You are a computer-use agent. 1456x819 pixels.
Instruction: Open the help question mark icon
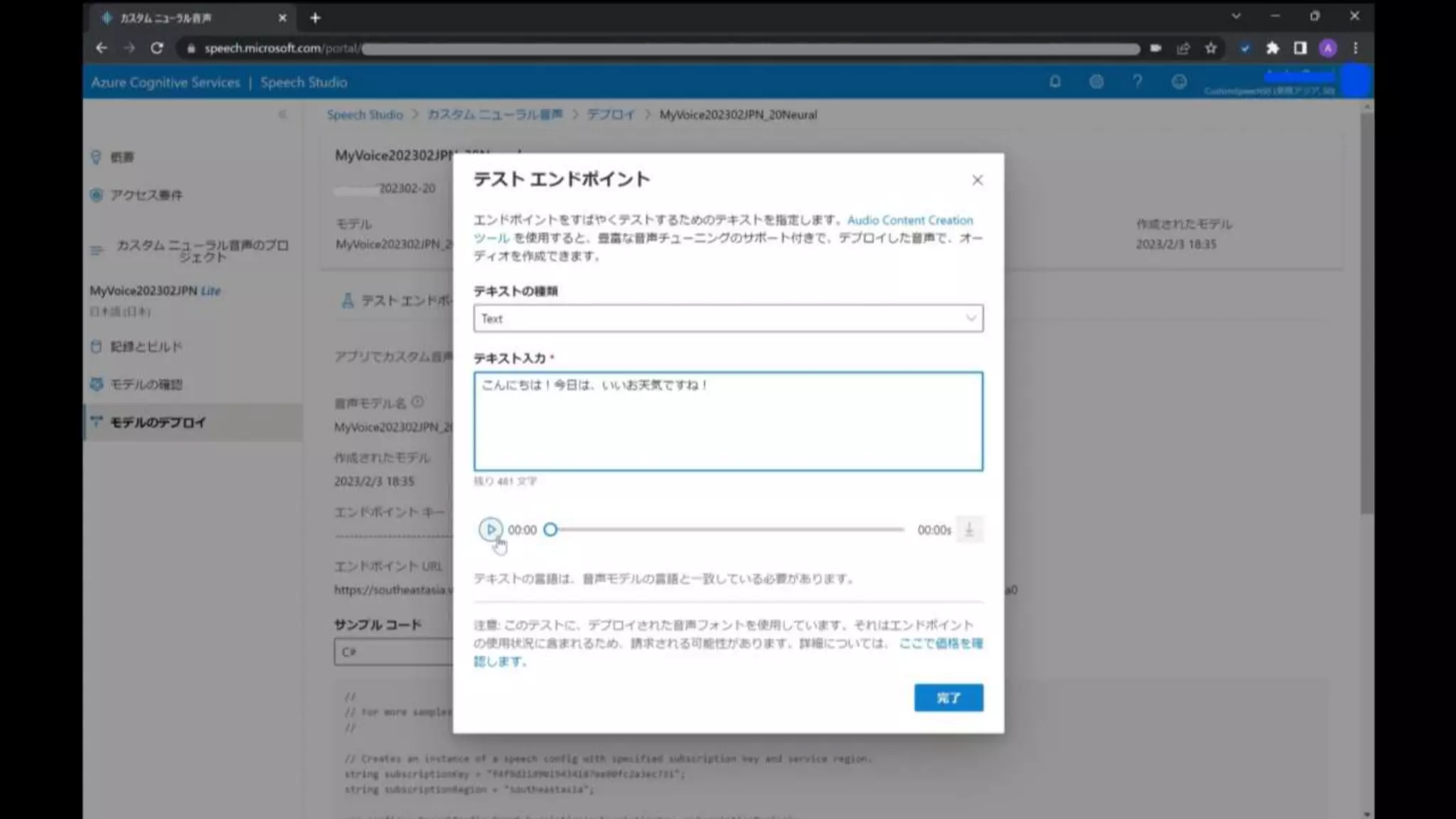(x=1137, y=82)
